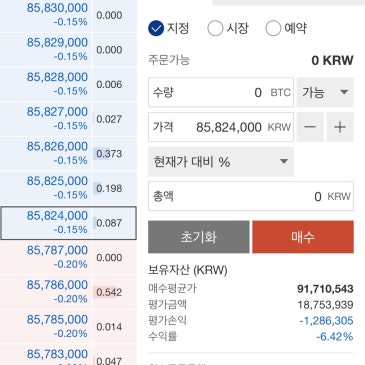Increase price with the plus button
This screenshot has height=365, width=365.
340,127
